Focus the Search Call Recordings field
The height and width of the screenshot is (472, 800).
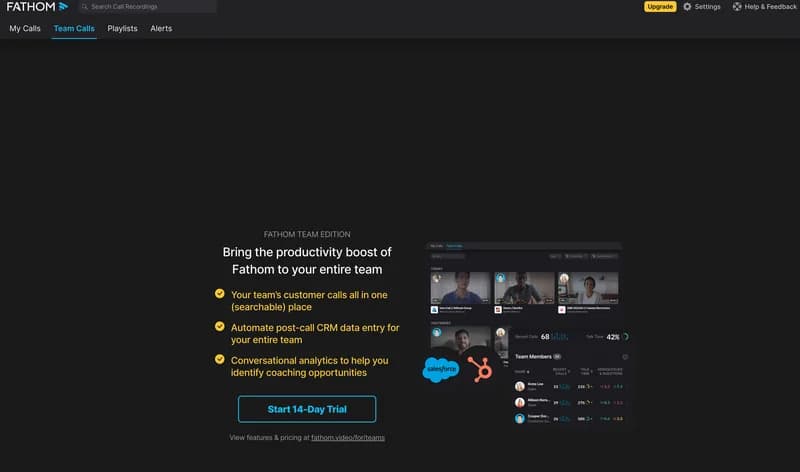(x=147, y=7)
